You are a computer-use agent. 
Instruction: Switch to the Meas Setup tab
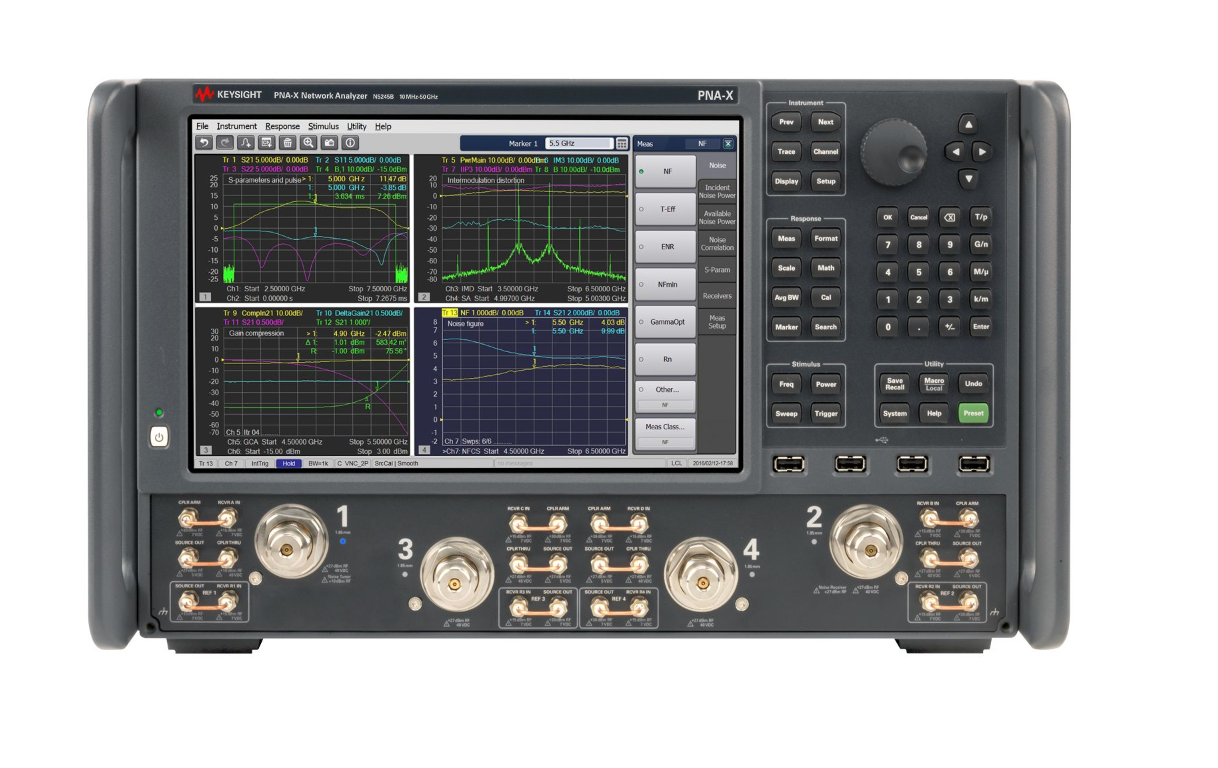[717, 322]
